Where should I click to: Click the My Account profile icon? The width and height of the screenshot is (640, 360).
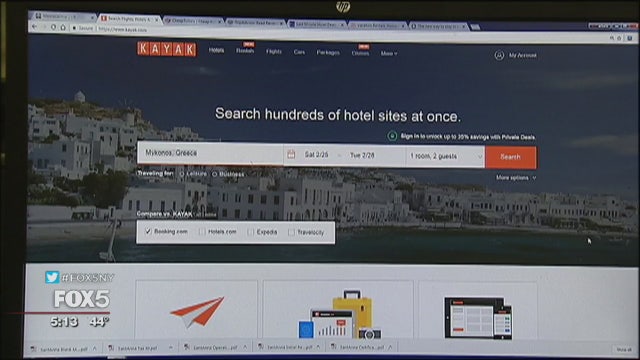(x=499, y=55)
